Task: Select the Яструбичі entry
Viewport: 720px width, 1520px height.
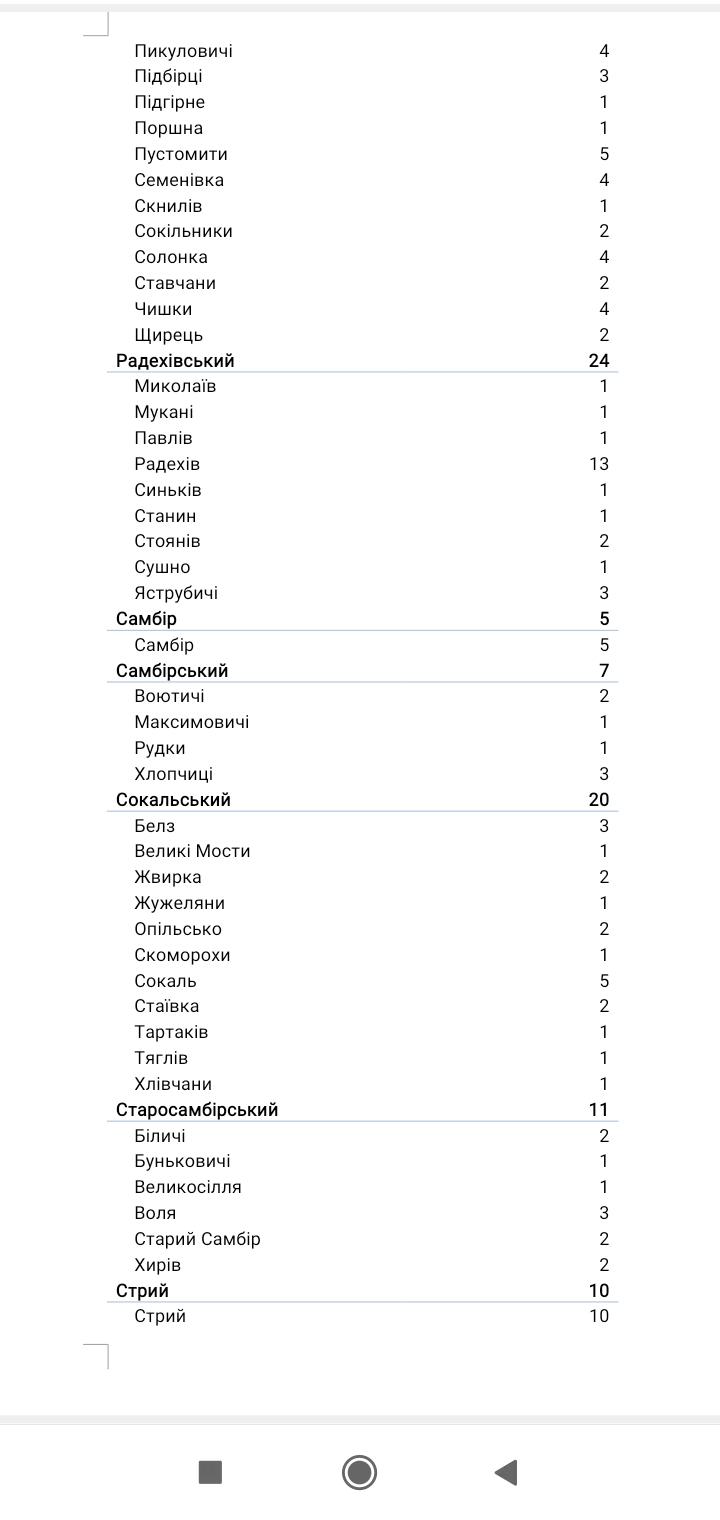Action: click(x=176, y=593)
